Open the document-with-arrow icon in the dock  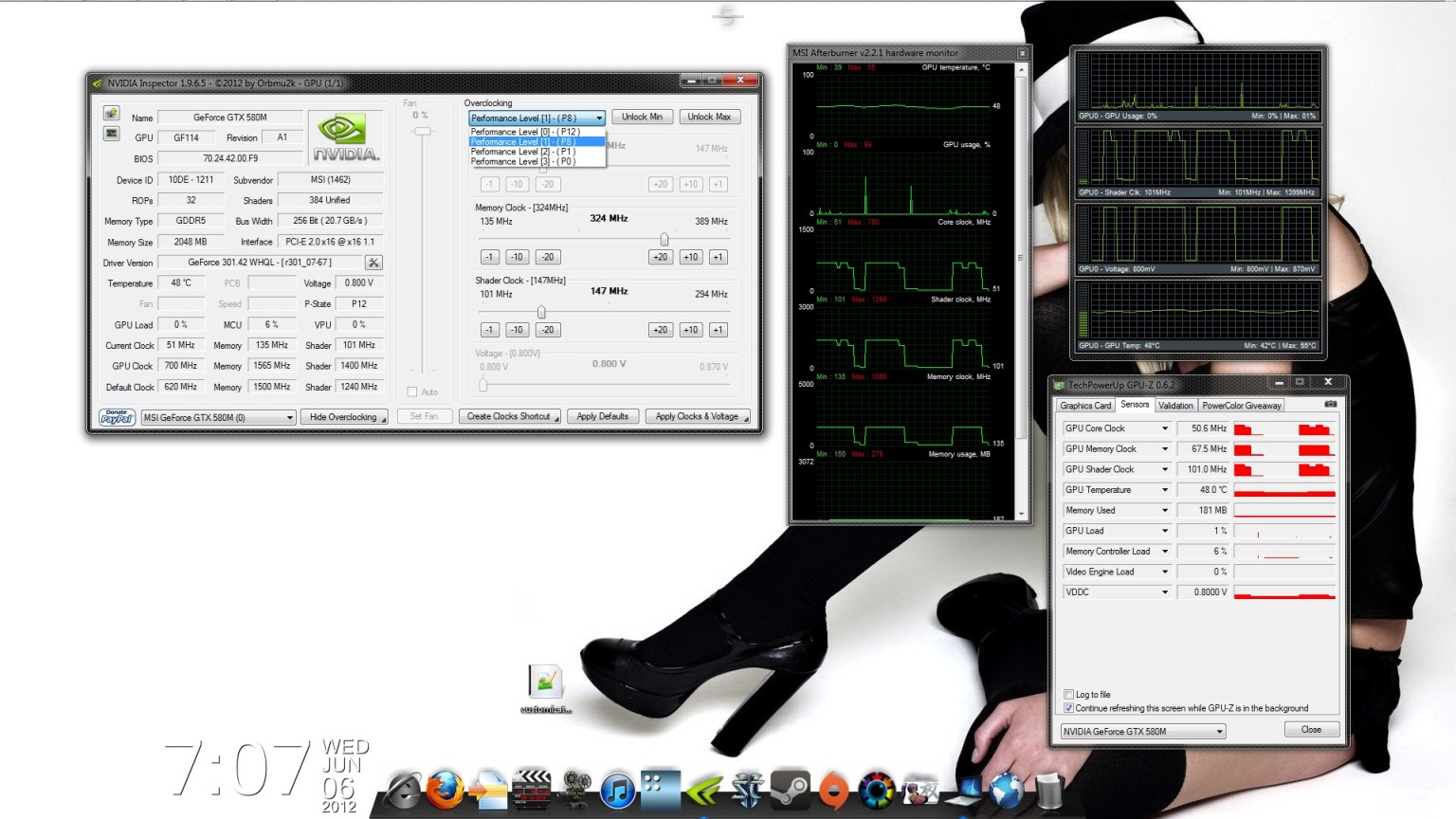[489, 789]
